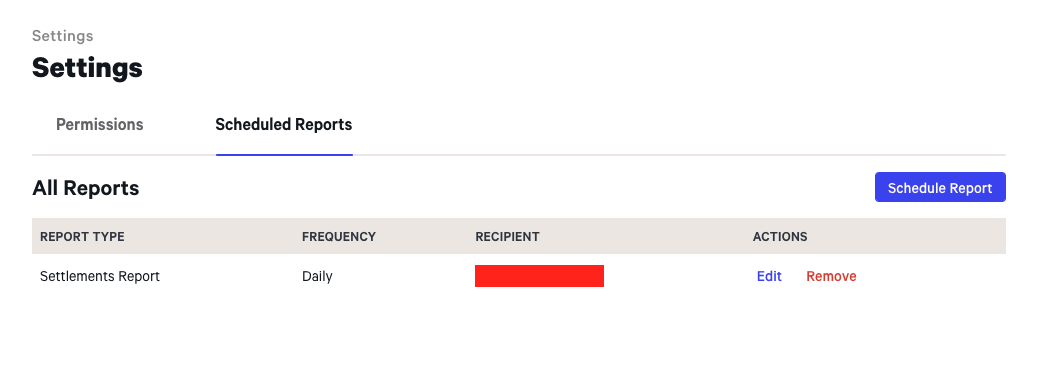
Task: Click the Daily frequency value
Action: click(317, 276)
